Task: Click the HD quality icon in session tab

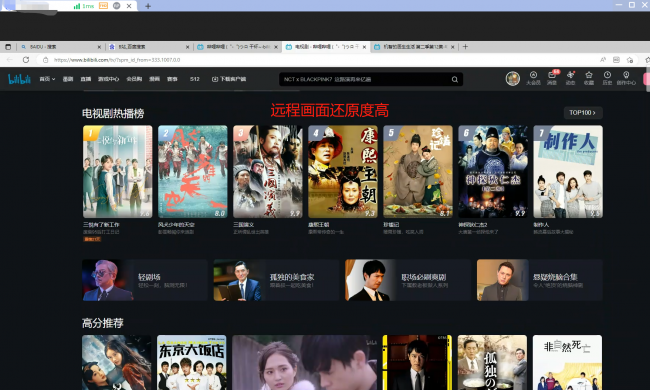Action: click(103, 6)
